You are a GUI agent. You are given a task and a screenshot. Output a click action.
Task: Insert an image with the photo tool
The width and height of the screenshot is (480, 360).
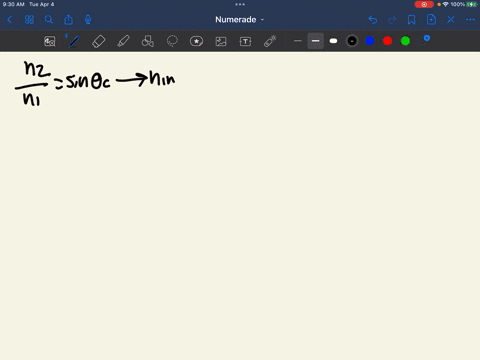pyautogui.click(x=221, y=41)
